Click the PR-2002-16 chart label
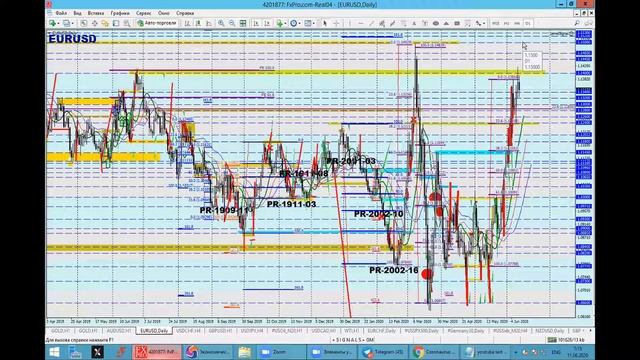 (x=394, y=270)
